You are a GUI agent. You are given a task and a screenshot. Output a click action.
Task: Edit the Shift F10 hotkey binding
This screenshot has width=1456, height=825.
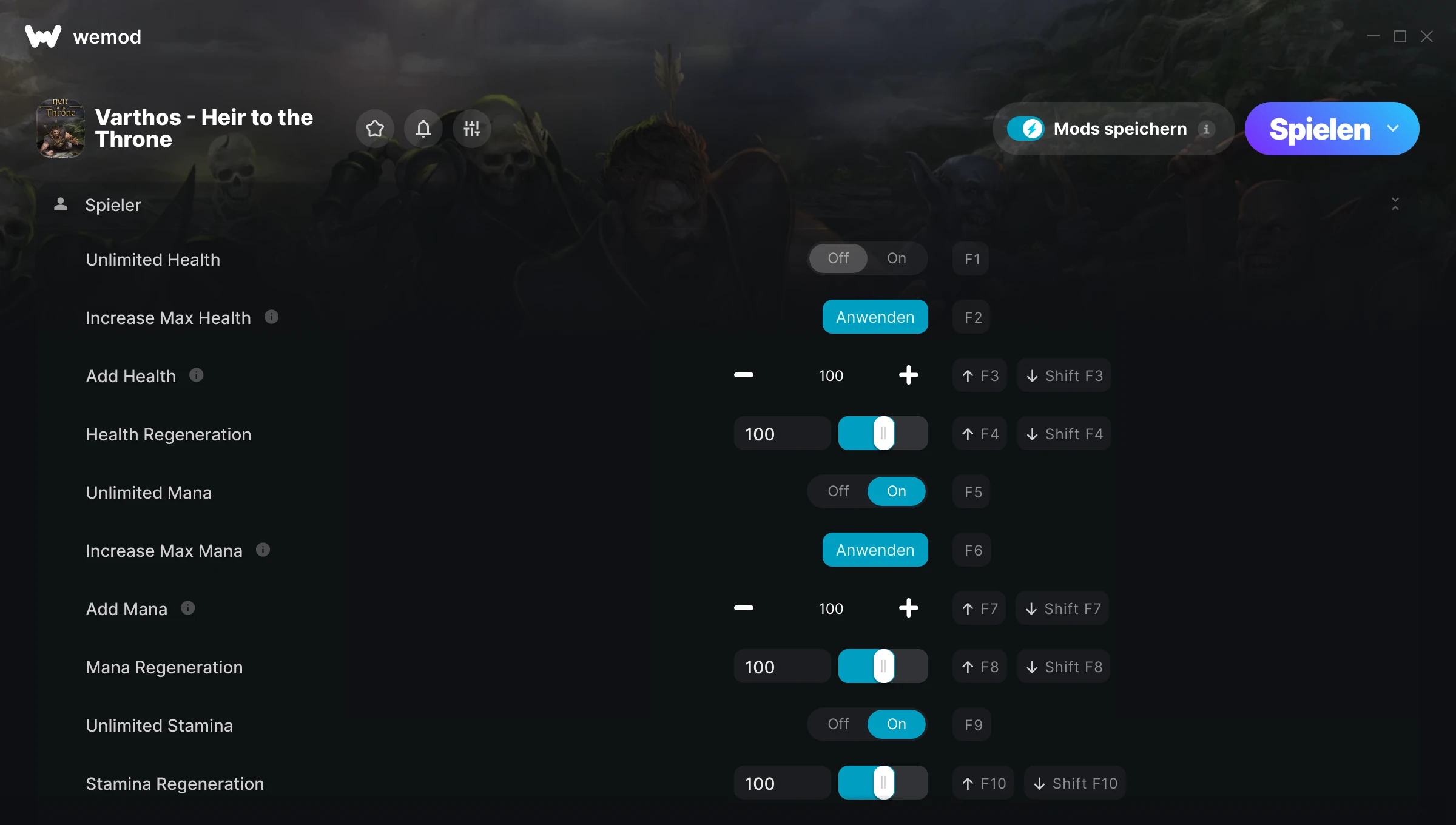click(1075, 783)
